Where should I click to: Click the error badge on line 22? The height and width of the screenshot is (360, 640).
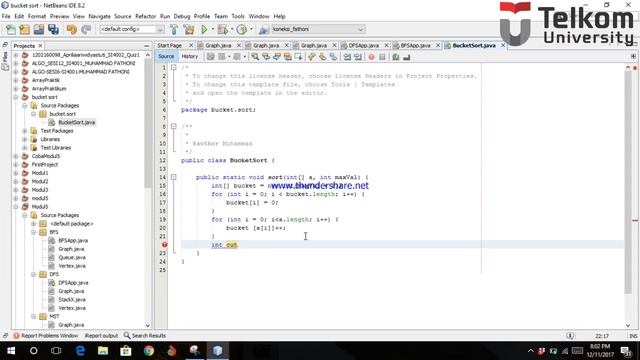tap(164, 245)
